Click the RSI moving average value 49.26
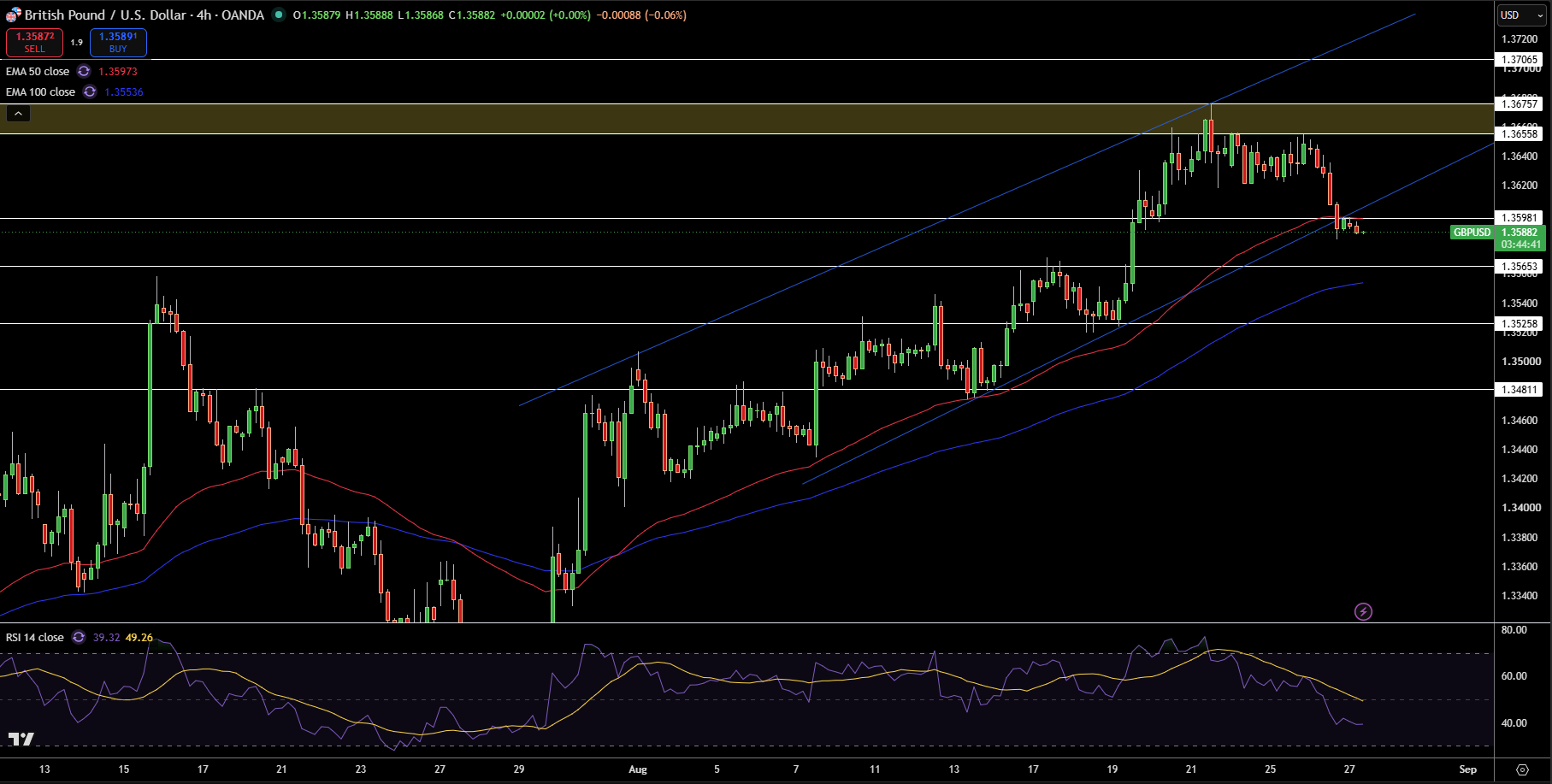 (139, 637)
